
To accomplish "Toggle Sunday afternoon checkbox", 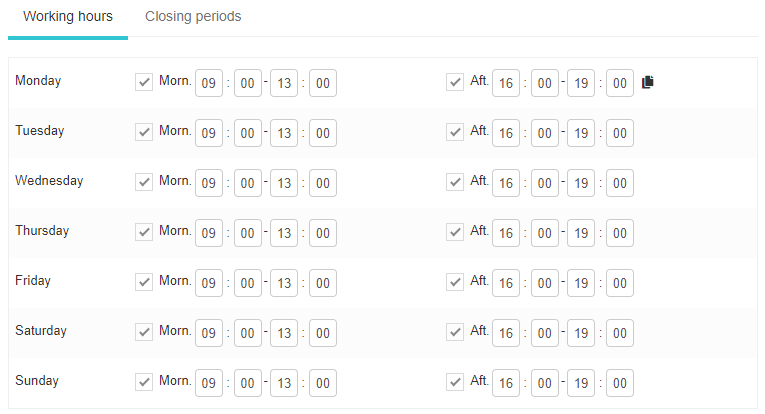I will [x=455, y=382].
